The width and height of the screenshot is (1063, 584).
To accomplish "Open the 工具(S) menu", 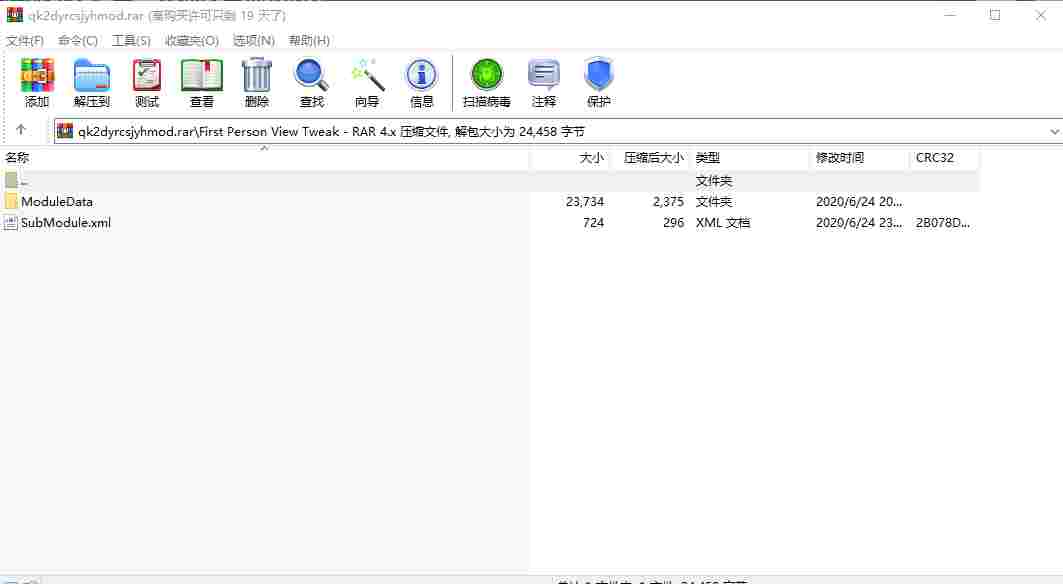I will point(132,41).
